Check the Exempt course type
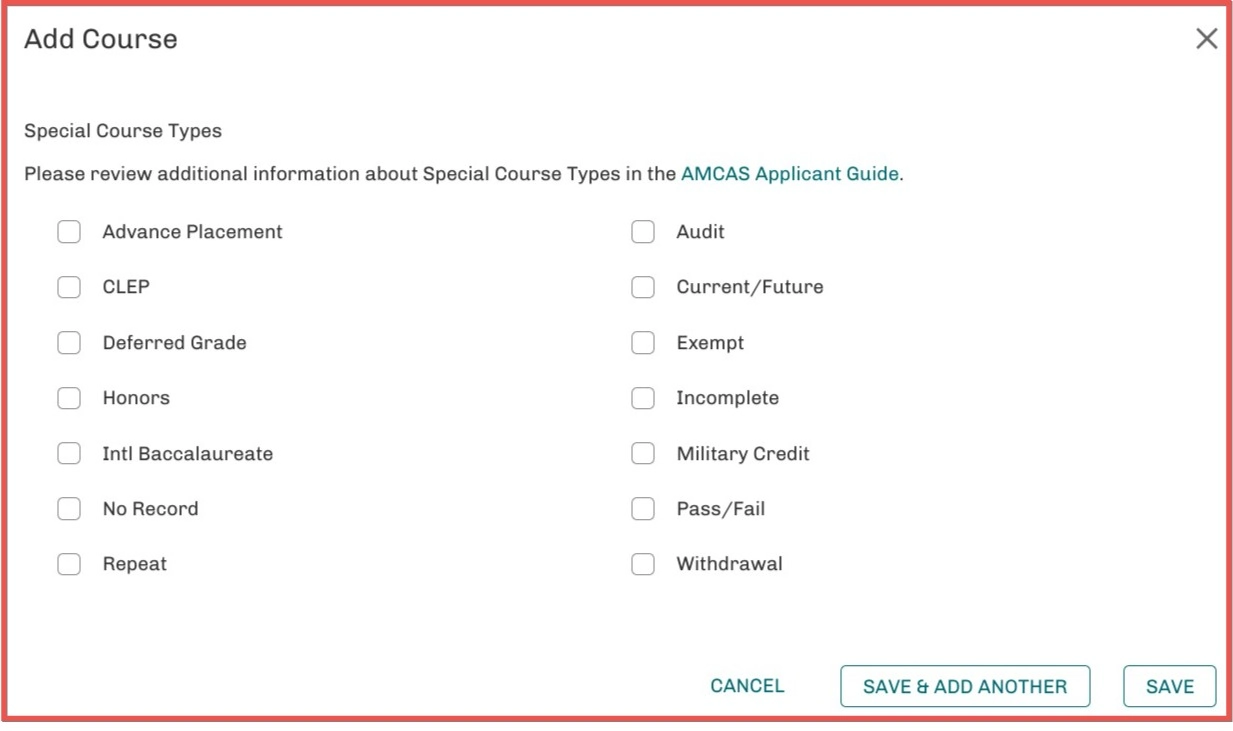This screenshot has width=1233, height=731. point(642,342)
